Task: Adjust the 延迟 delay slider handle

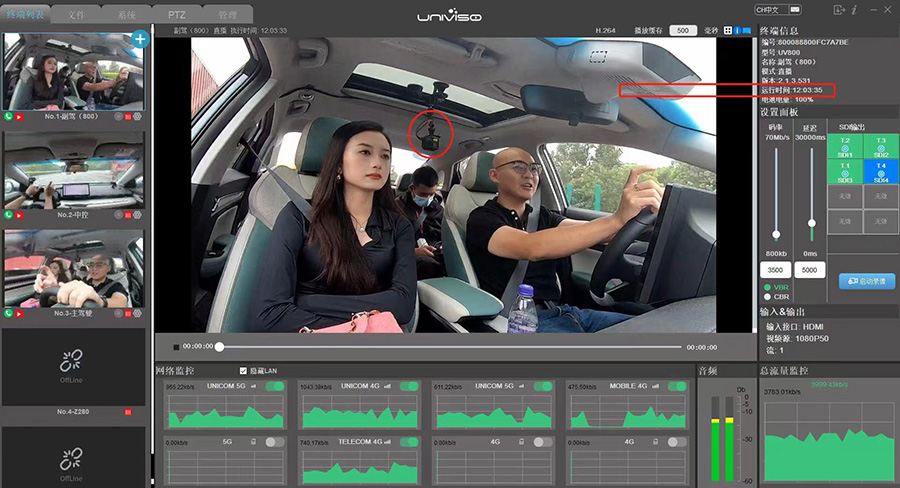Action: point(812,223)
